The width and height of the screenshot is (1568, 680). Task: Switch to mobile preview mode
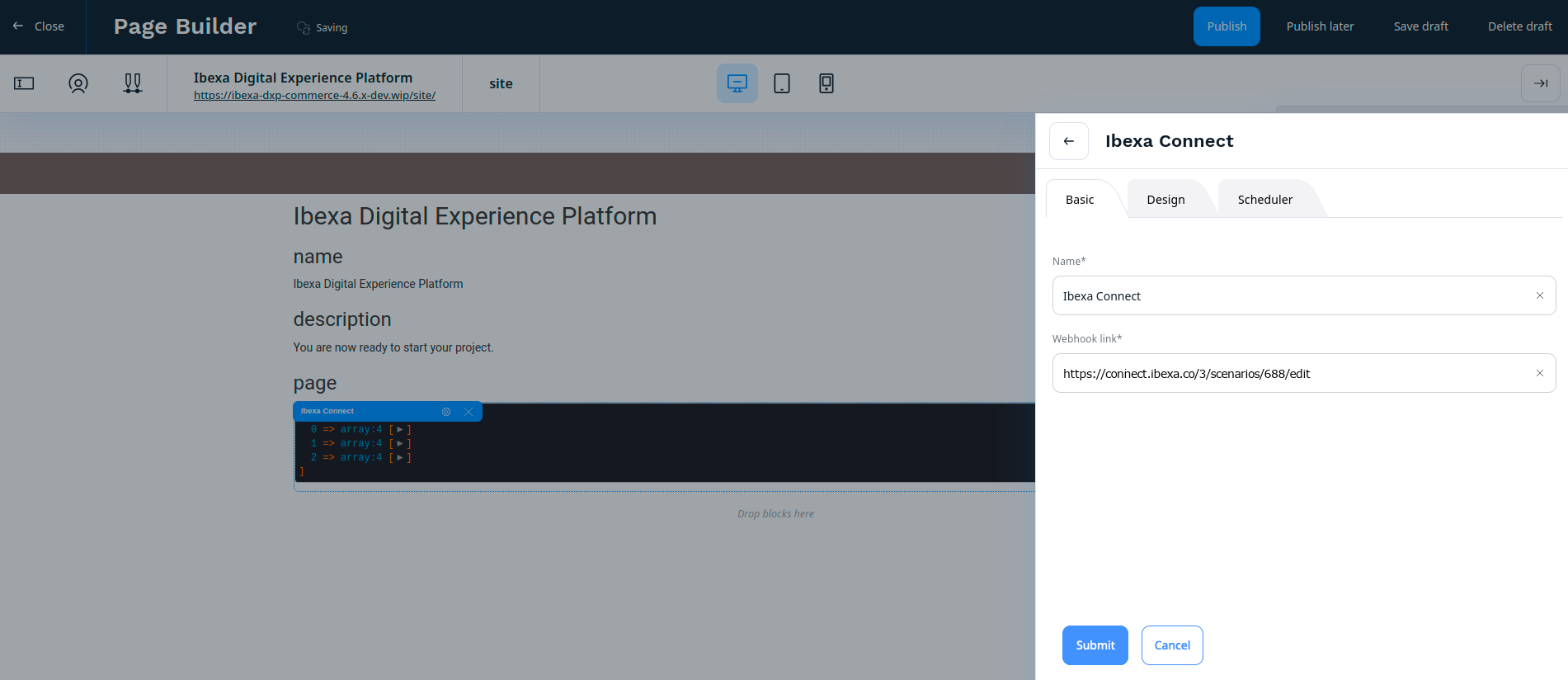click(x=826, y=83)
